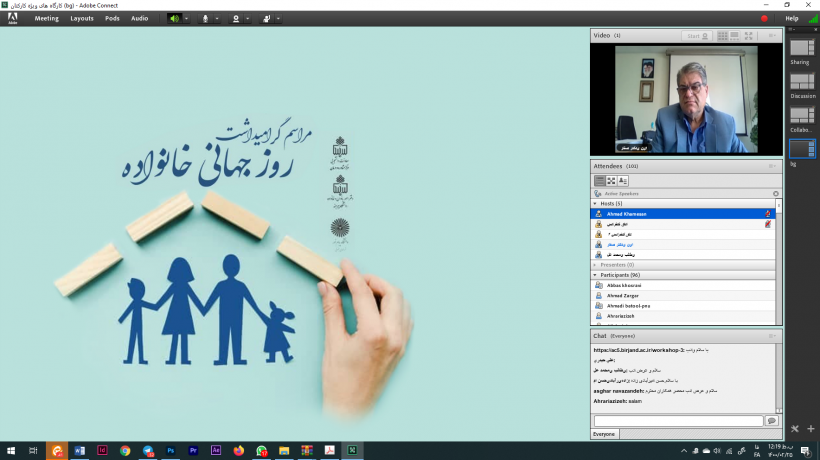The height and width of the screenshot is (460, 820).
Task: Open Premiere Pro from the taskbar
Action: [x=193, y=451]
